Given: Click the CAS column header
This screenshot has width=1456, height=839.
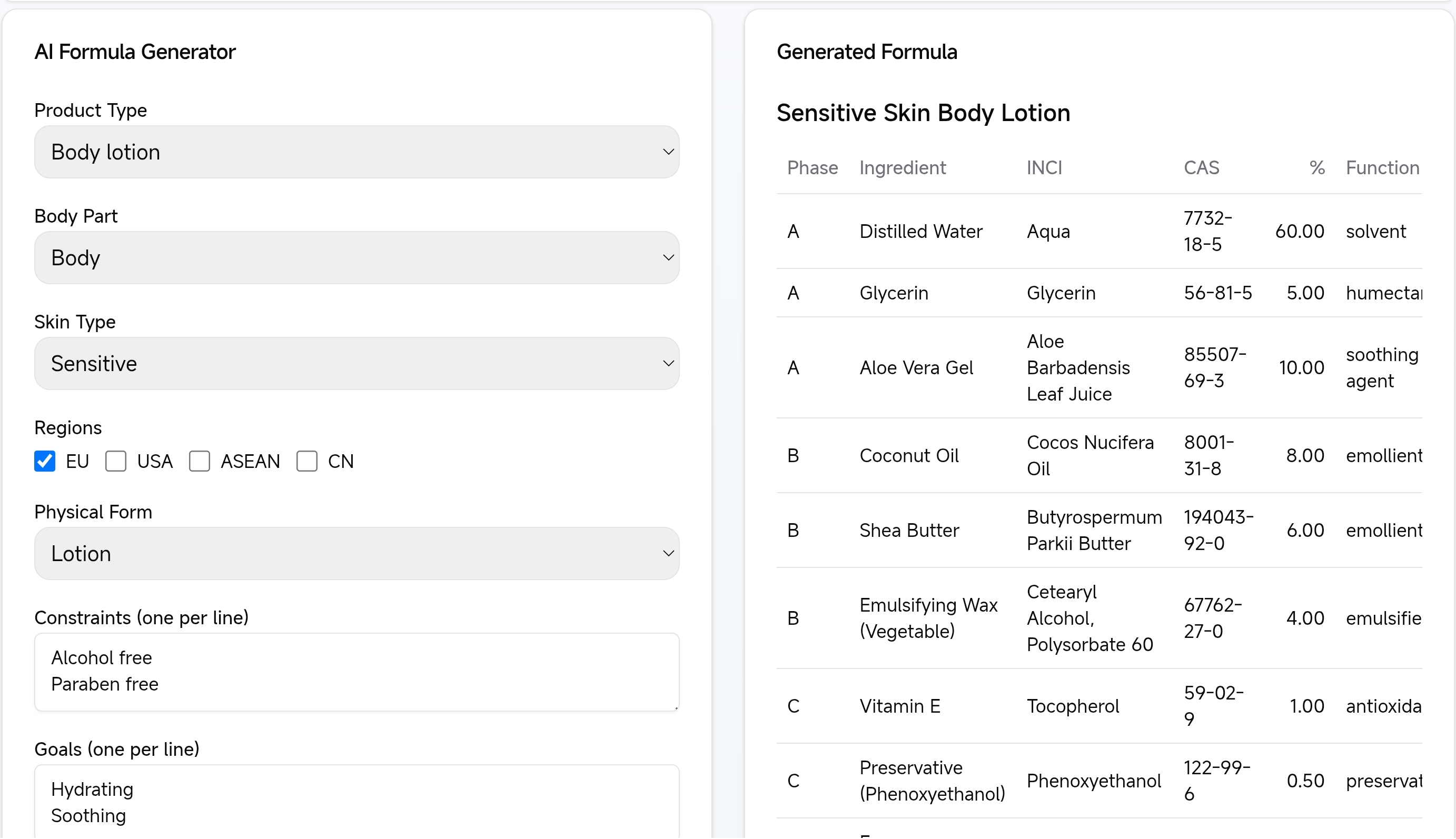Looking at the screenshot, I should point(1202,168).
